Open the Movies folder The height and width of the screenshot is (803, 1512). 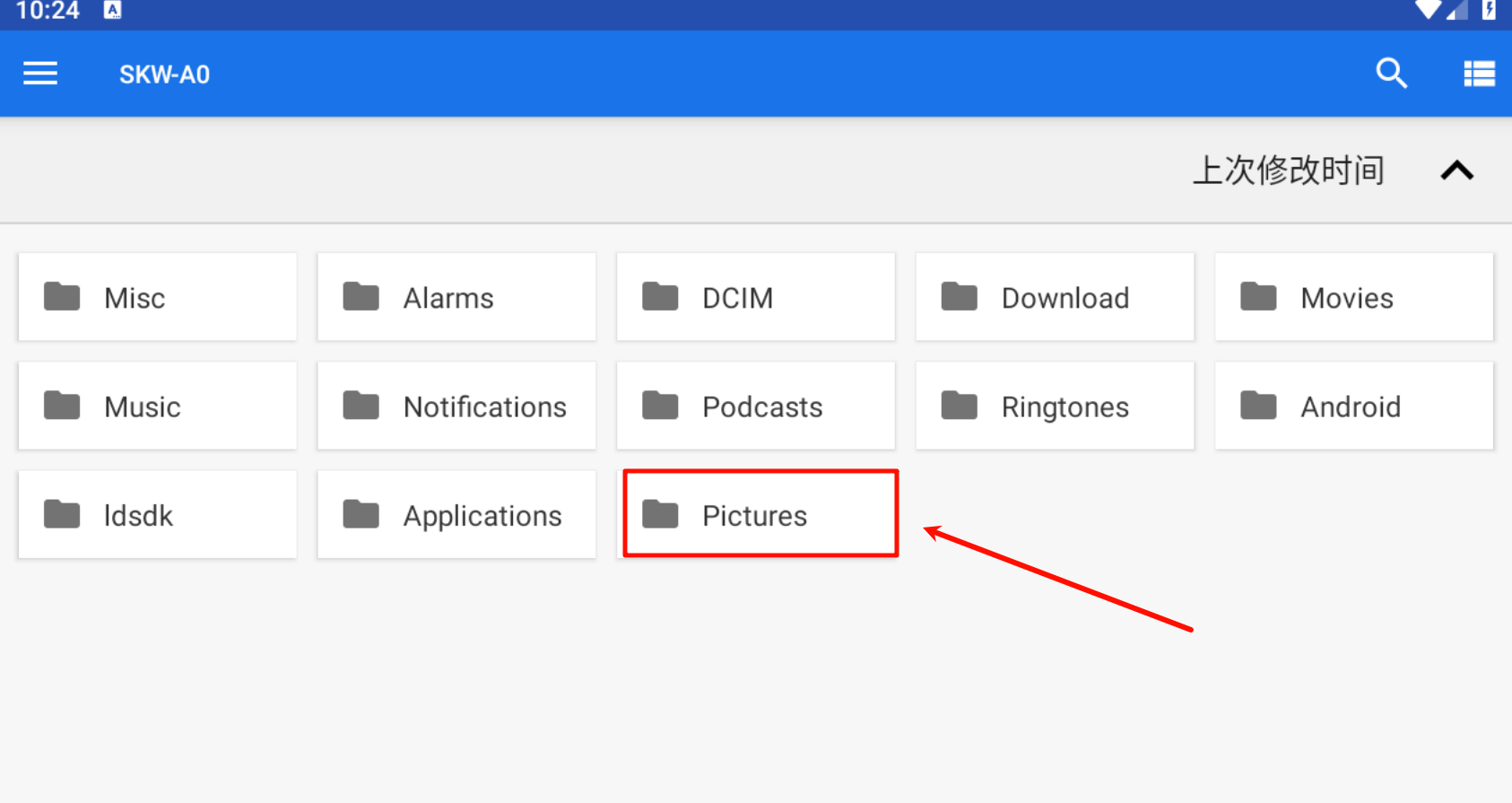[x=1353, y=297]
